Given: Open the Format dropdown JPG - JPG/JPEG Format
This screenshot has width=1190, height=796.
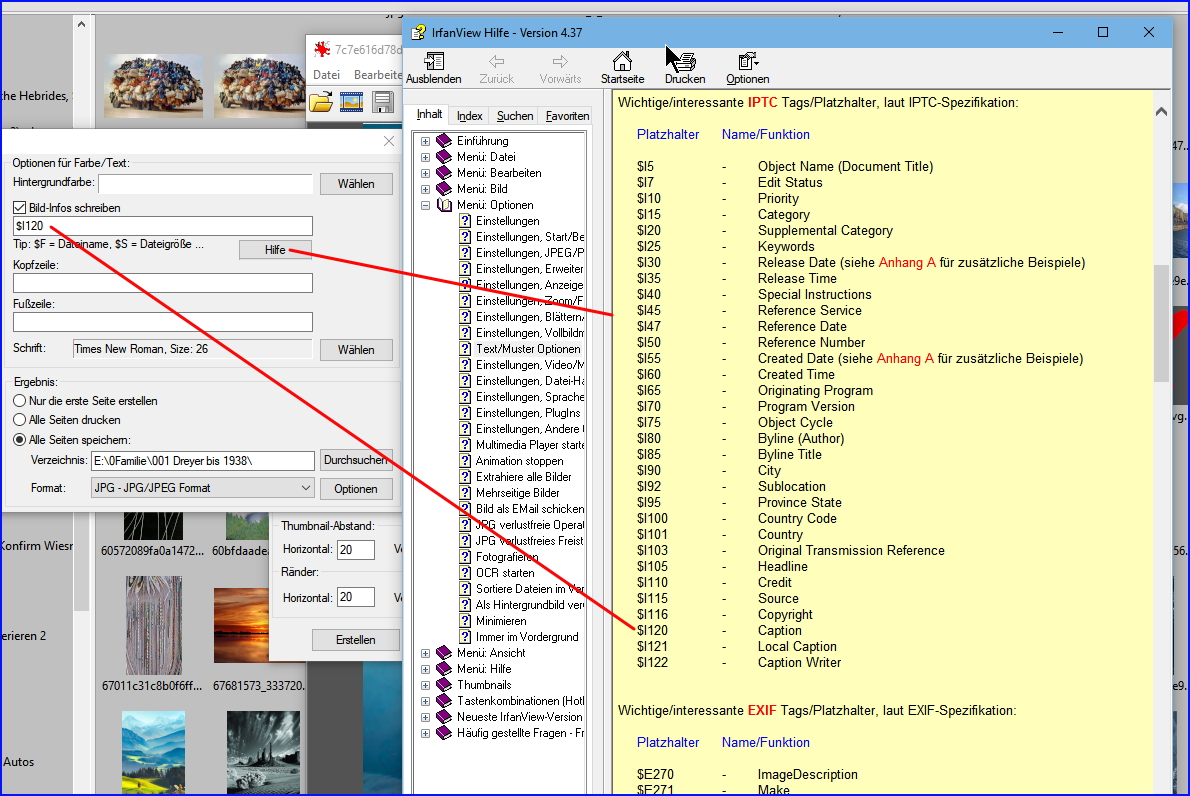Looking at the screenshot, I should pos(203,488).
